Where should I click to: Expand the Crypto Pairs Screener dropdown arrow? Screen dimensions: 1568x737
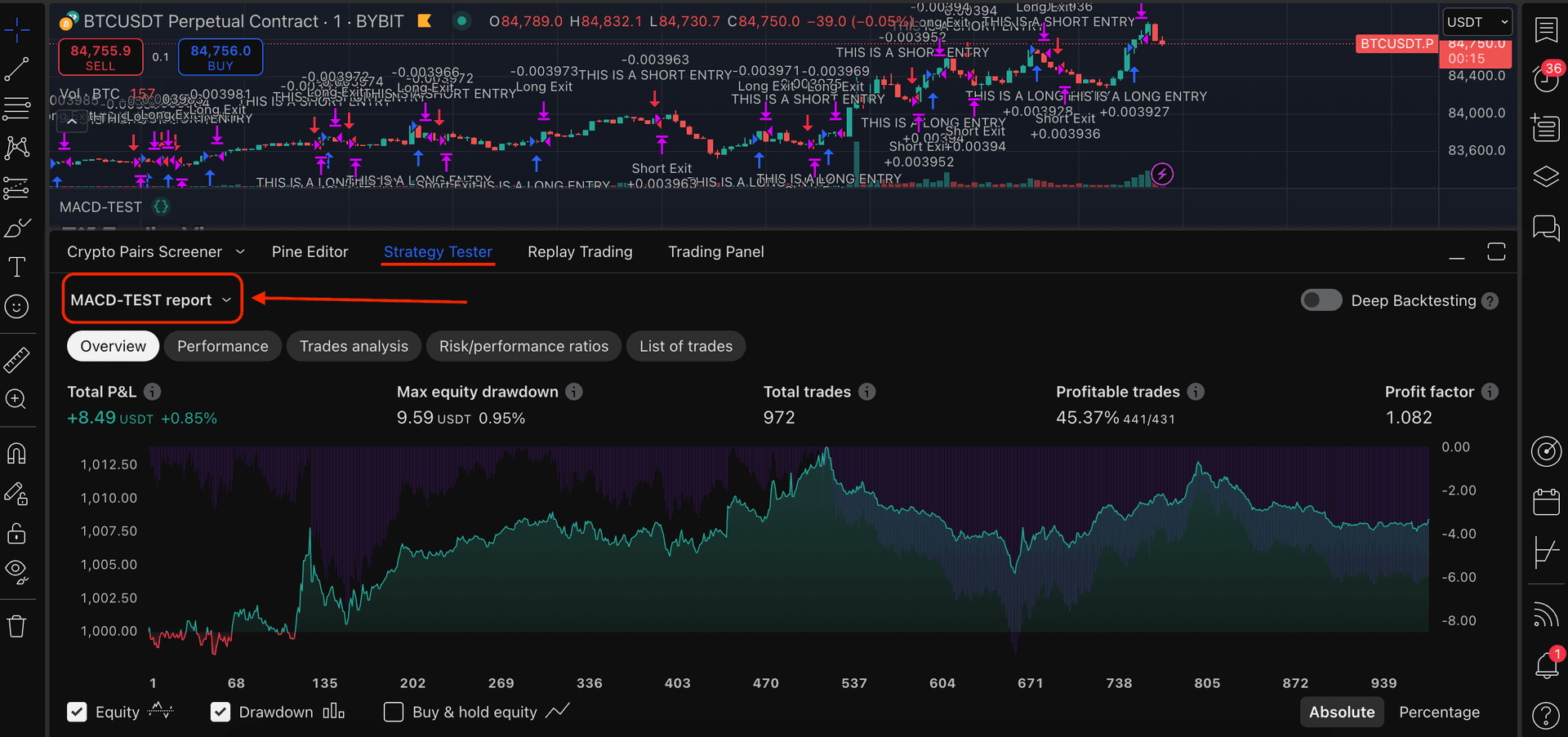240,252
